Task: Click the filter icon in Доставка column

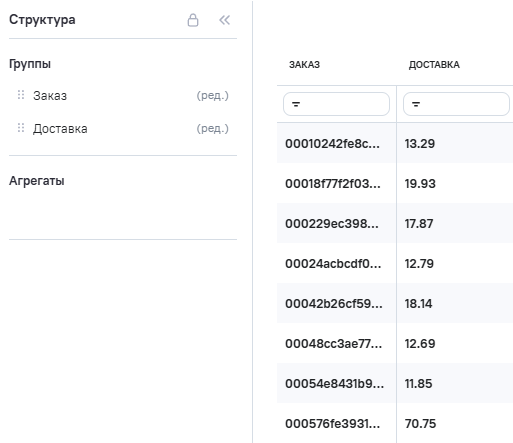Action: (416, 104)
